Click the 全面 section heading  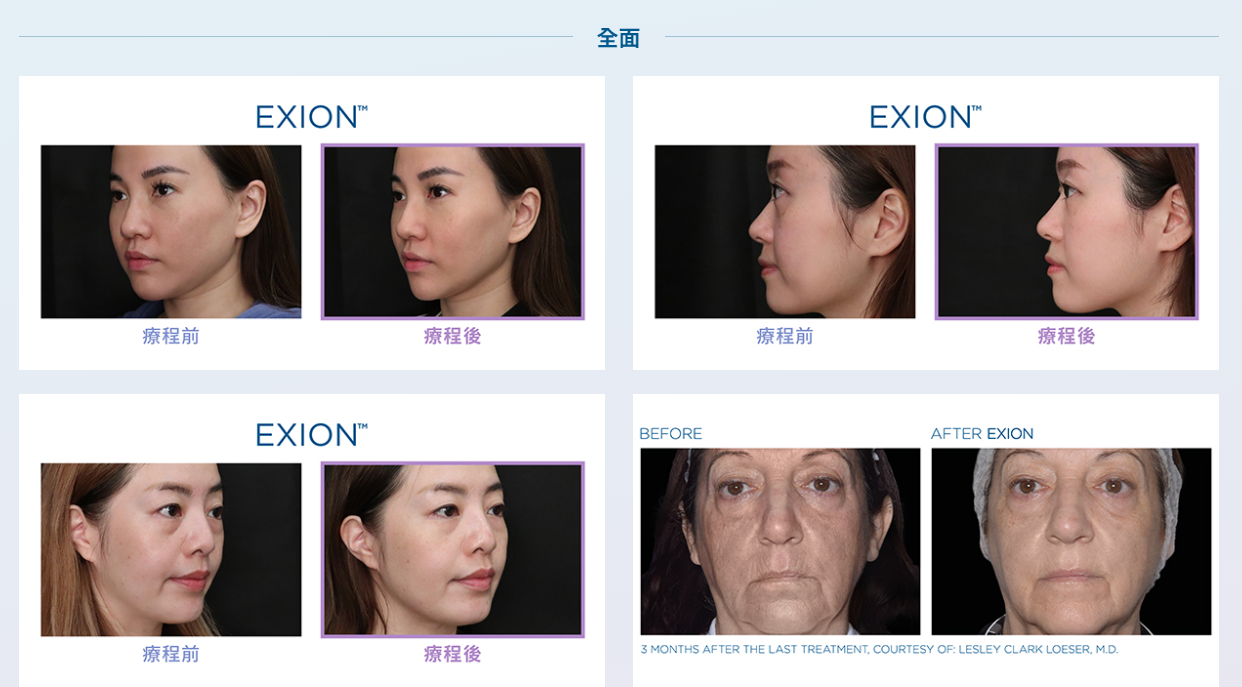[x=618, y=38]
